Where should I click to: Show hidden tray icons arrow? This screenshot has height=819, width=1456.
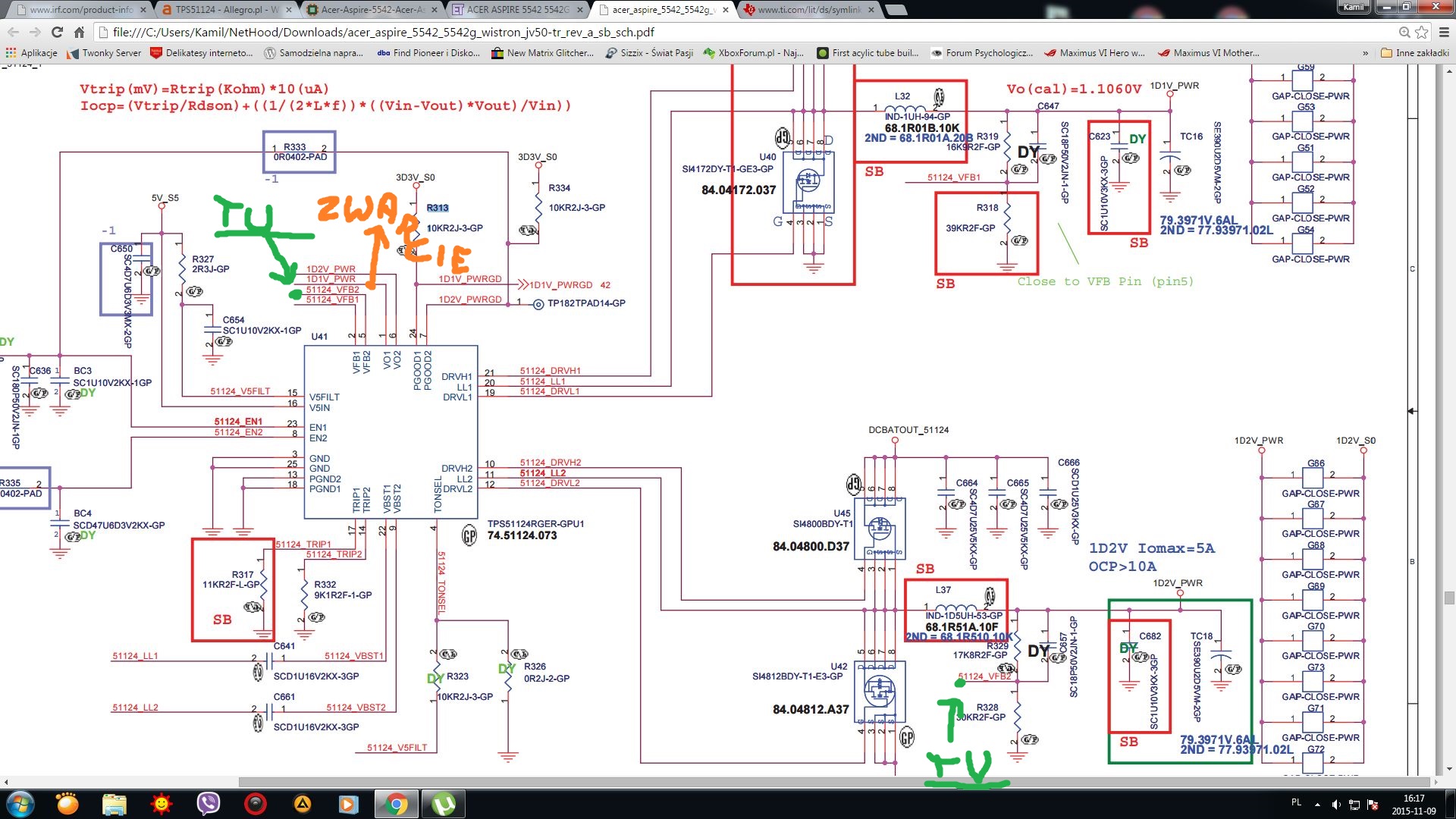tap(1317, 804)
